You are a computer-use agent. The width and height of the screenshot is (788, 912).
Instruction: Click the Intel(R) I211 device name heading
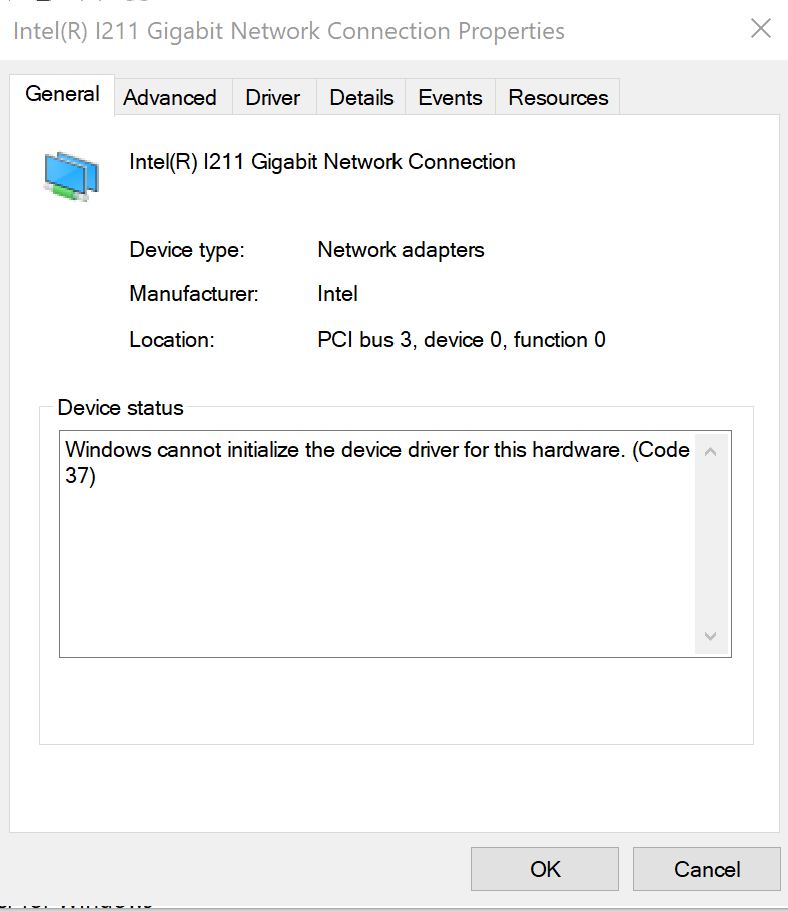[x=322, y=162]
